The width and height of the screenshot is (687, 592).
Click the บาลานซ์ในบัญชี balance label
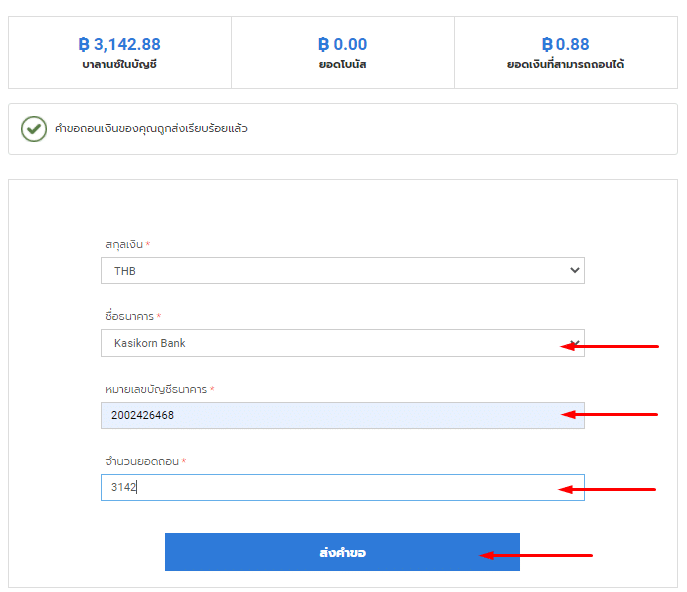[119, 65]
